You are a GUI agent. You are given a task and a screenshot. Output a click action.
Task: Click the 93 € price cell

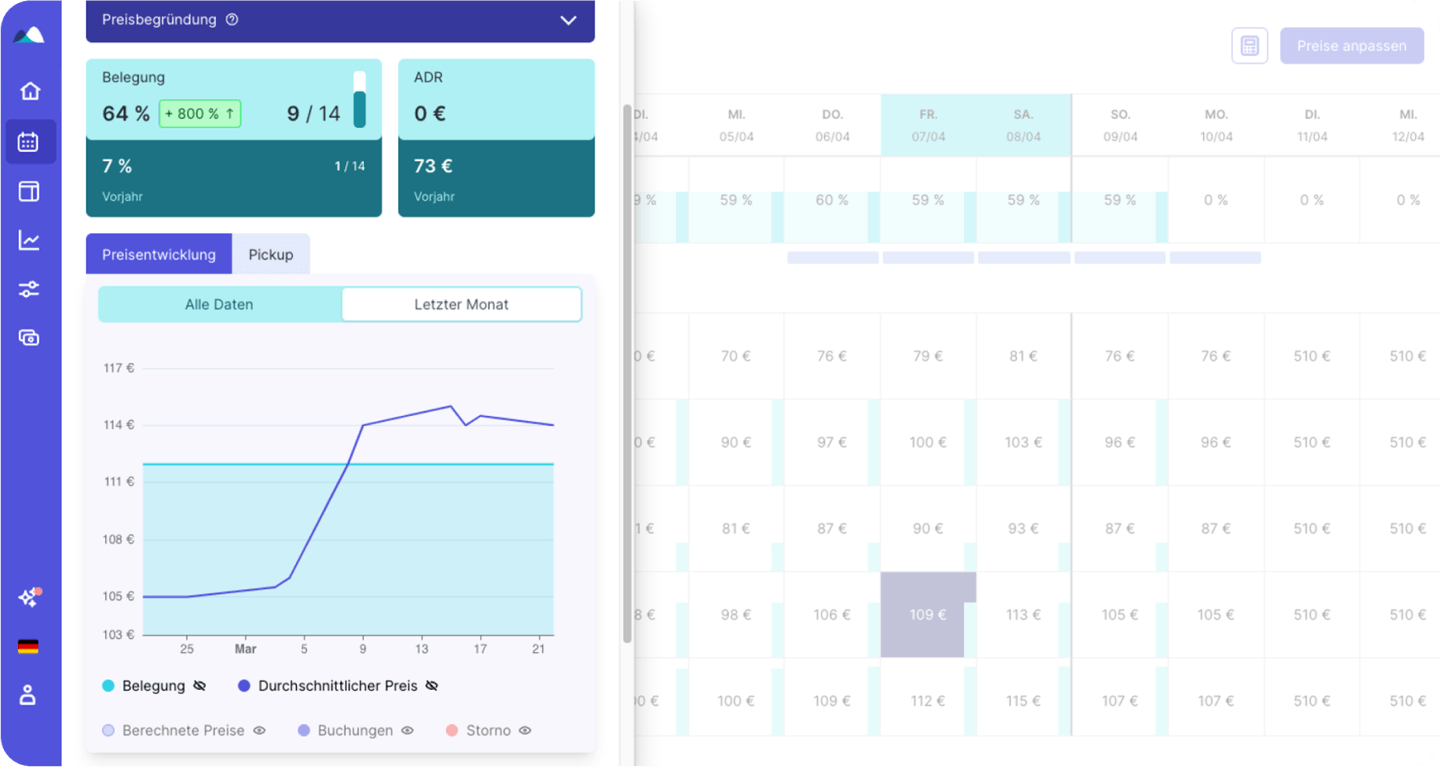[x=1024, y=528]
